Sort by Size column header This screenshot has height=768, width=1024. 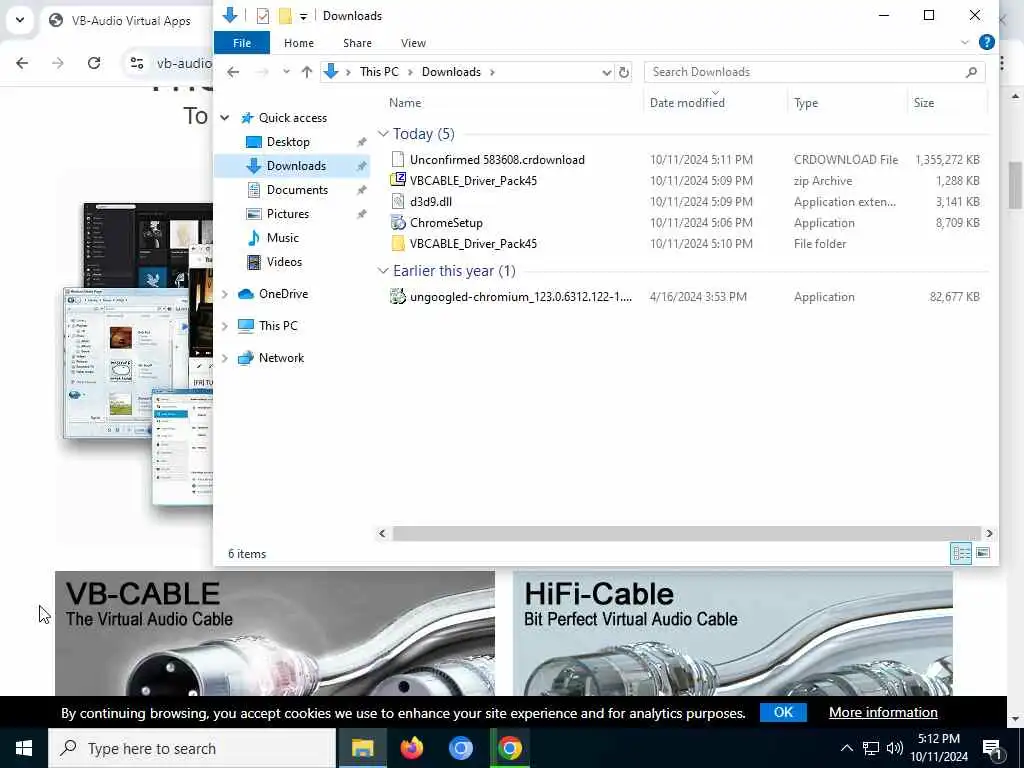(923, 103)
